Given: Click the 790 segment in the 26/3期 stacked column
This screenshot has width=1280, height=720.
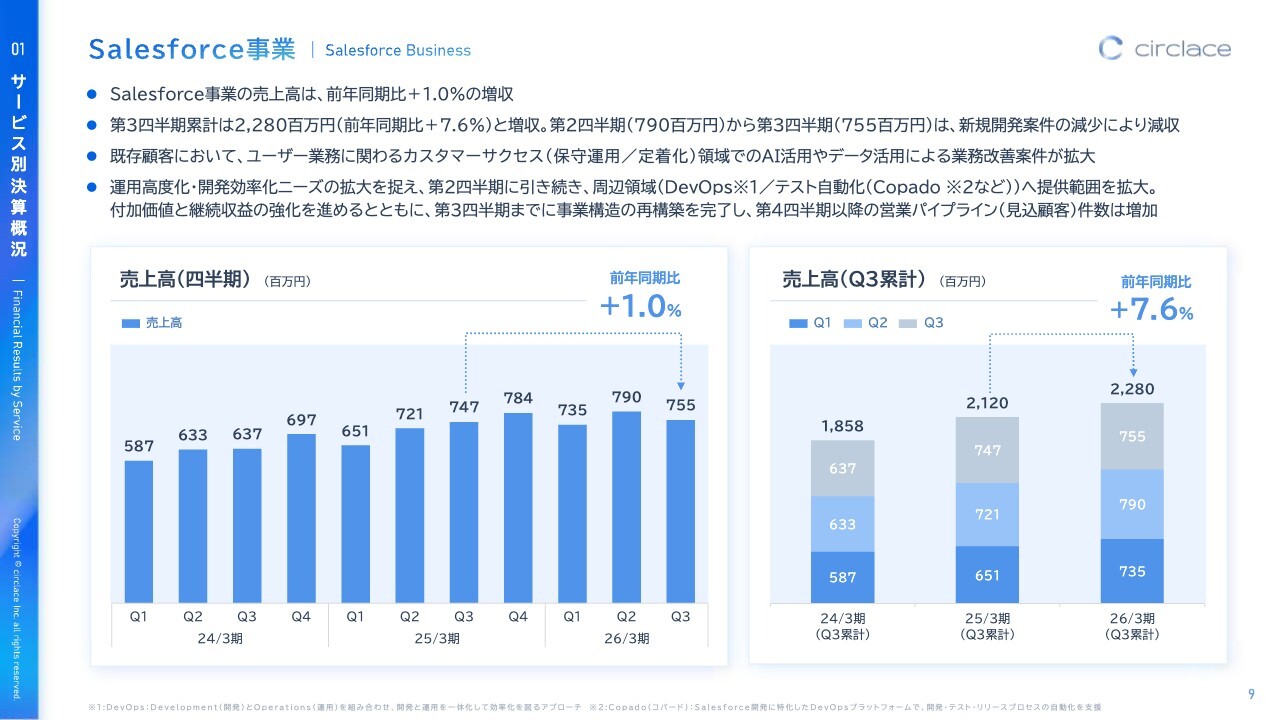Looking at the screenshot, I should pyautogui.click(x=1132, y=505).
